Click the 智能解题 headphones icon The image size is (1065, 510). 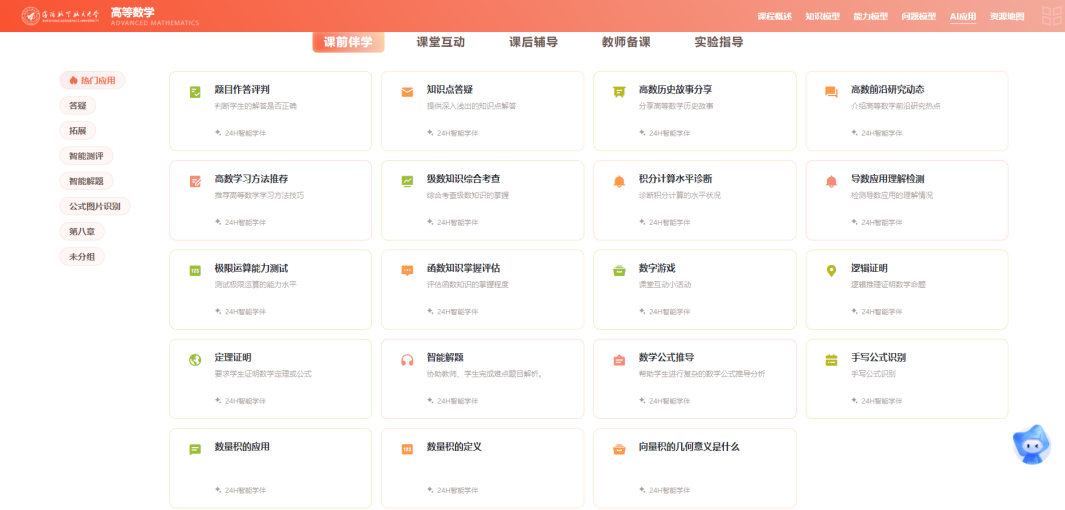[407, 360]
